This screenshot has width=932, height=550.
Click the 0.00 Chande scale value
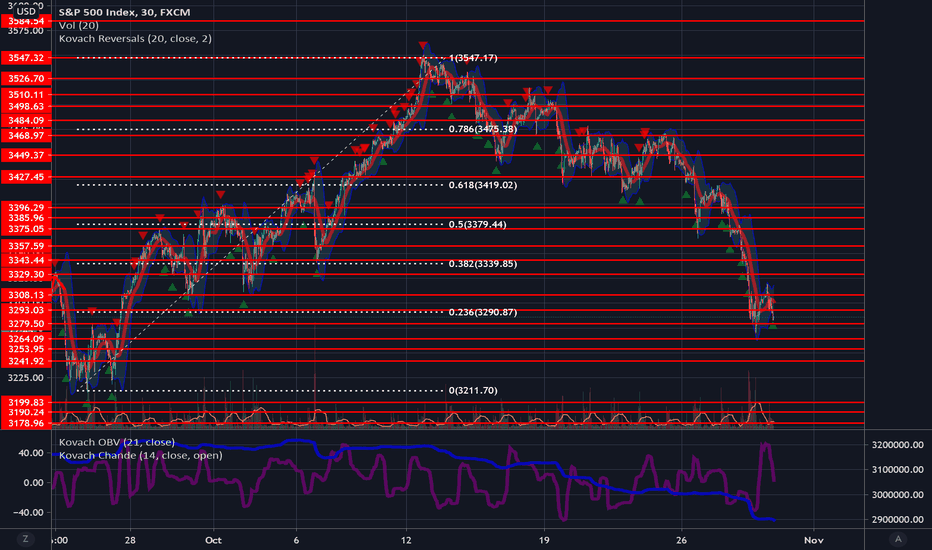point(33,482)
